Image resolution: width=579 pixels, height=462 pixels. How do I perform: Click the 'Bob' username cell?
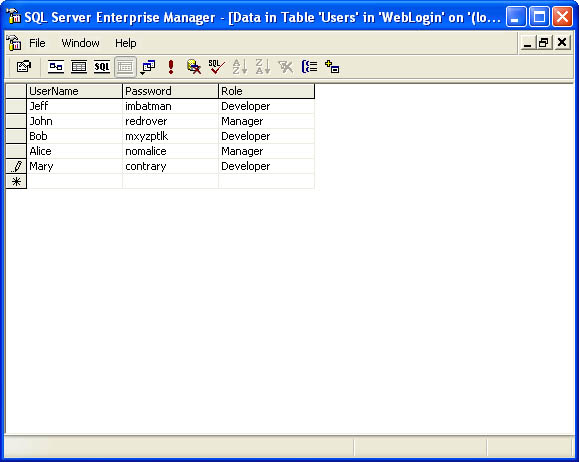point(74,136)
